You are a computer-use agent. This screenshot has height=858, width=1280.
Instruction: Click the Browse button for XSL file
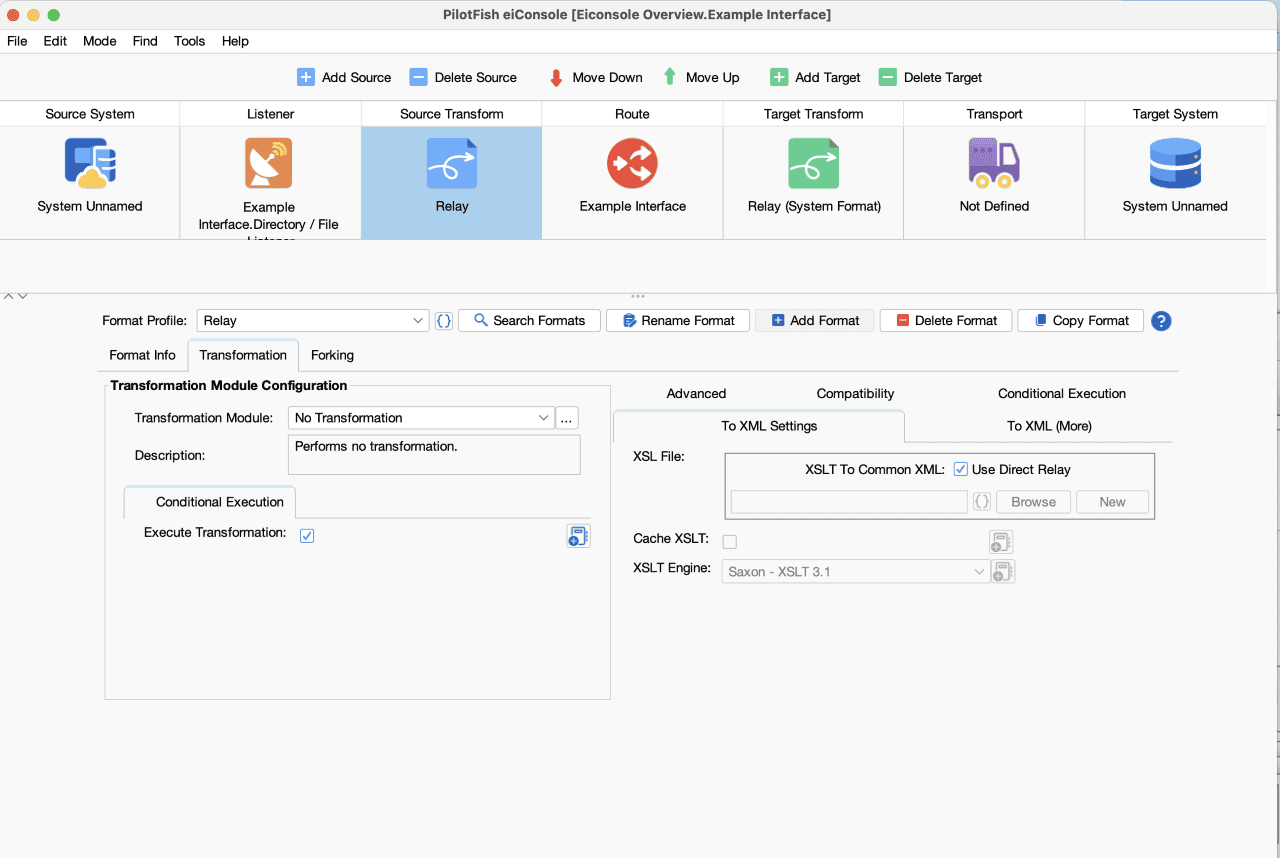1033,502
